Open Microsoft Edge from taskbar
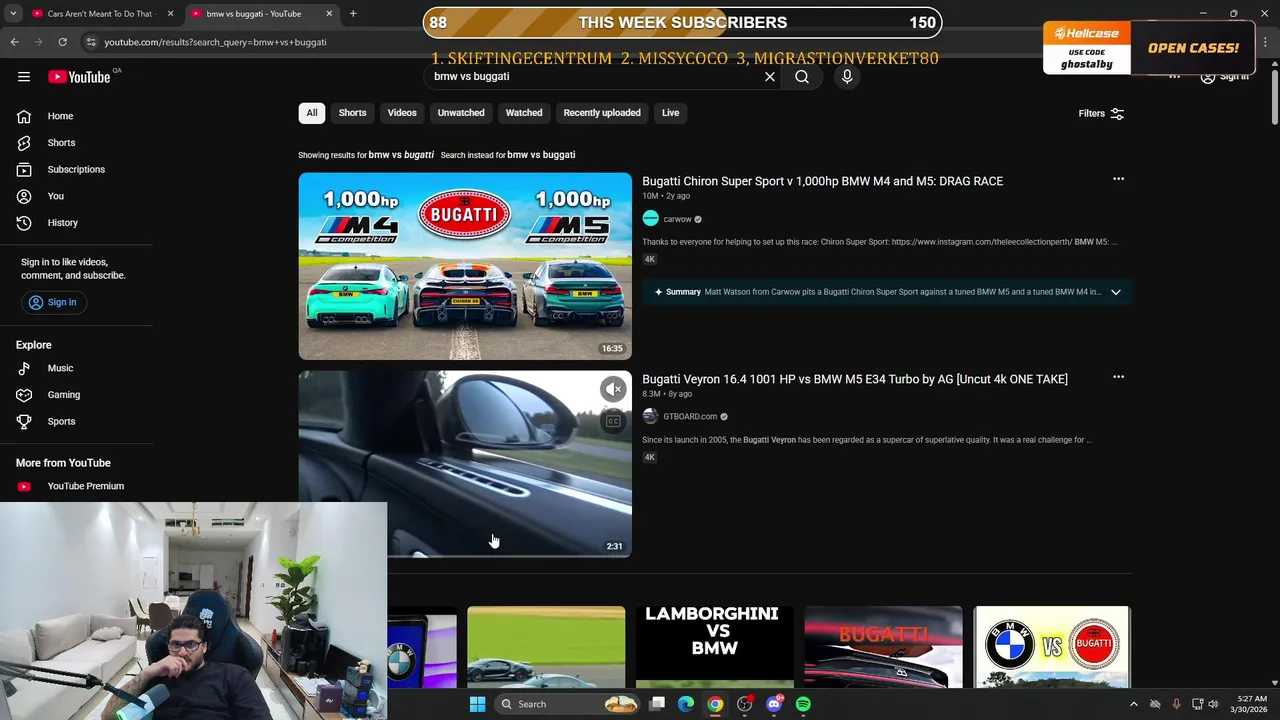Viewport: 1280px width, 720px height. 686,704
